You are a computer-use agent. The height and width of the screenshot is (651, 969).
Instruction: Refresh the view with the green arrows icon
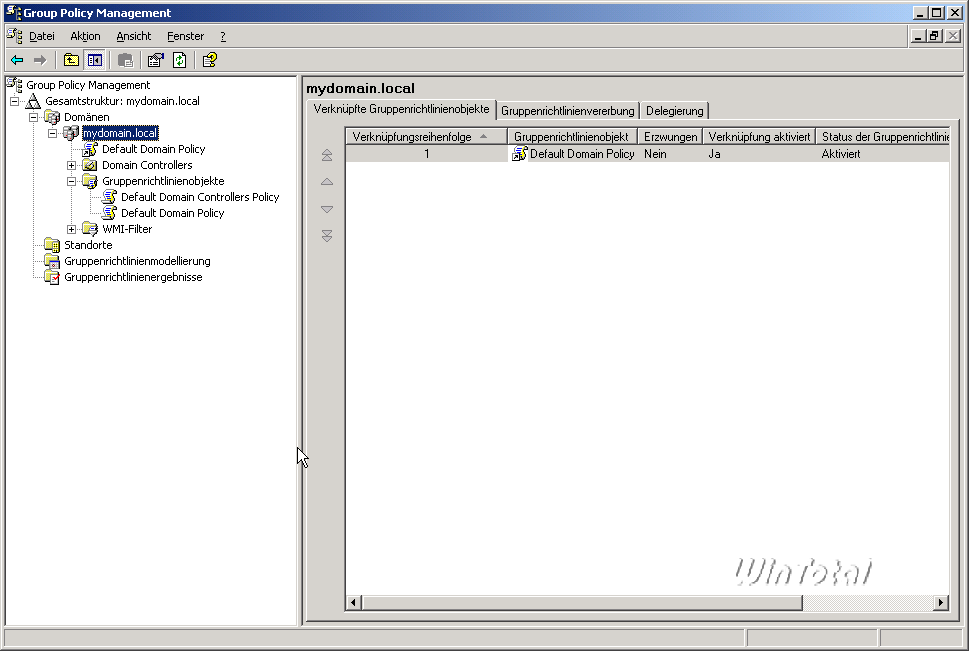pos(179,60)
